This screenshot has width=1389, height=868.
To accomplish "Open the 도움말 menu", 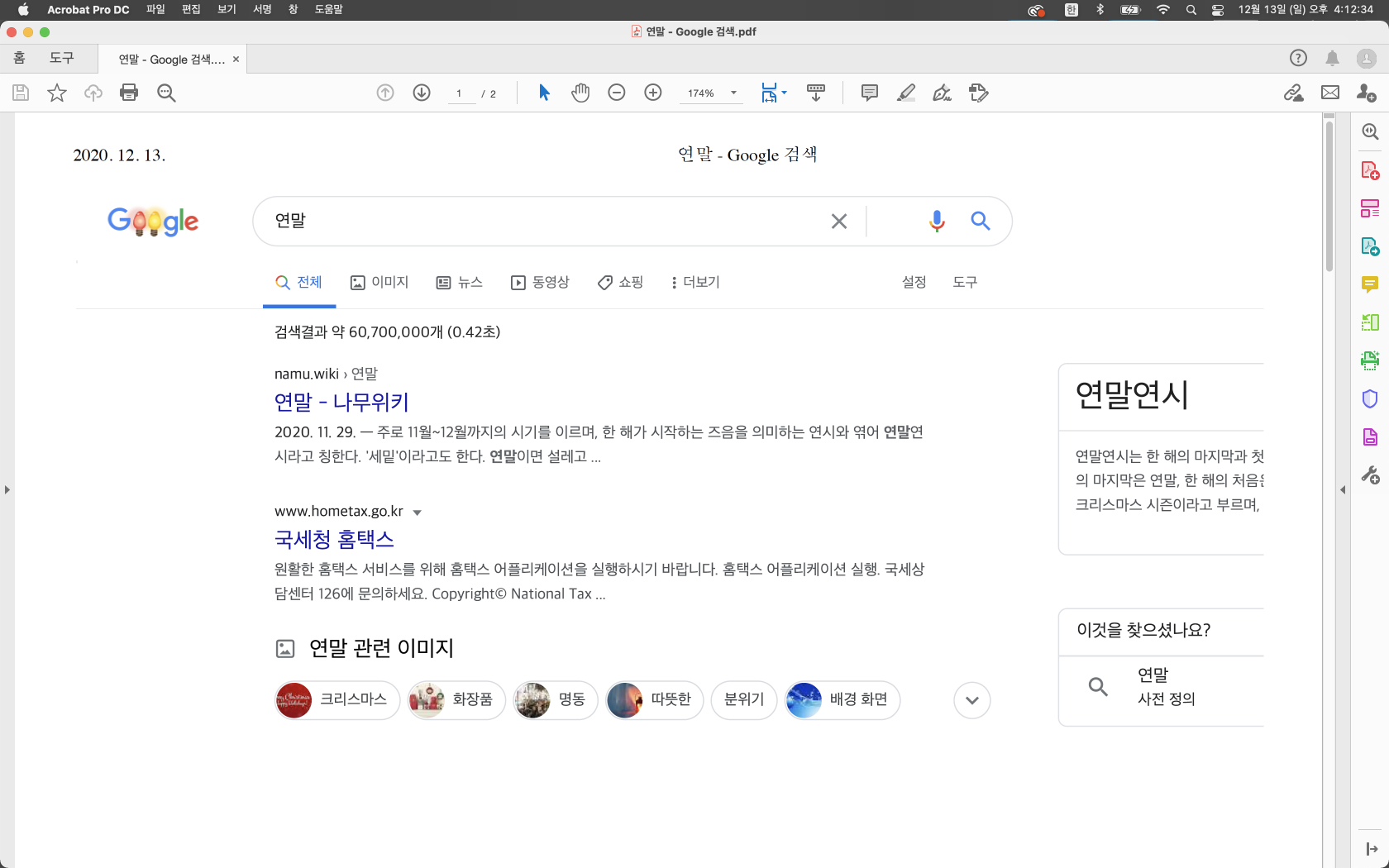I will point(328,10).
